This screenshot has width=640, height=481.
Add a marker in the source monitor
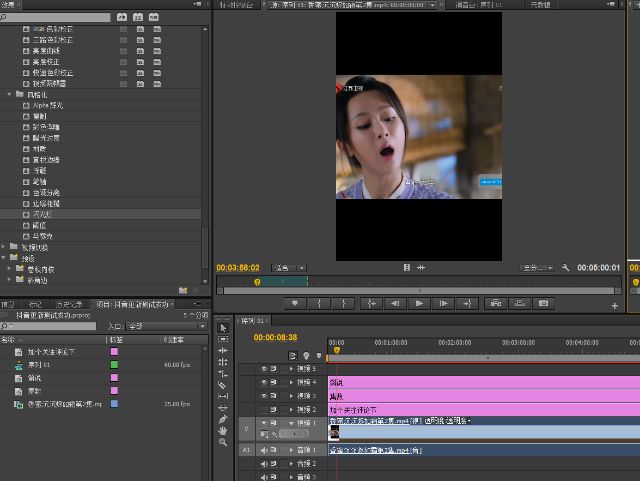pos(295,303)
